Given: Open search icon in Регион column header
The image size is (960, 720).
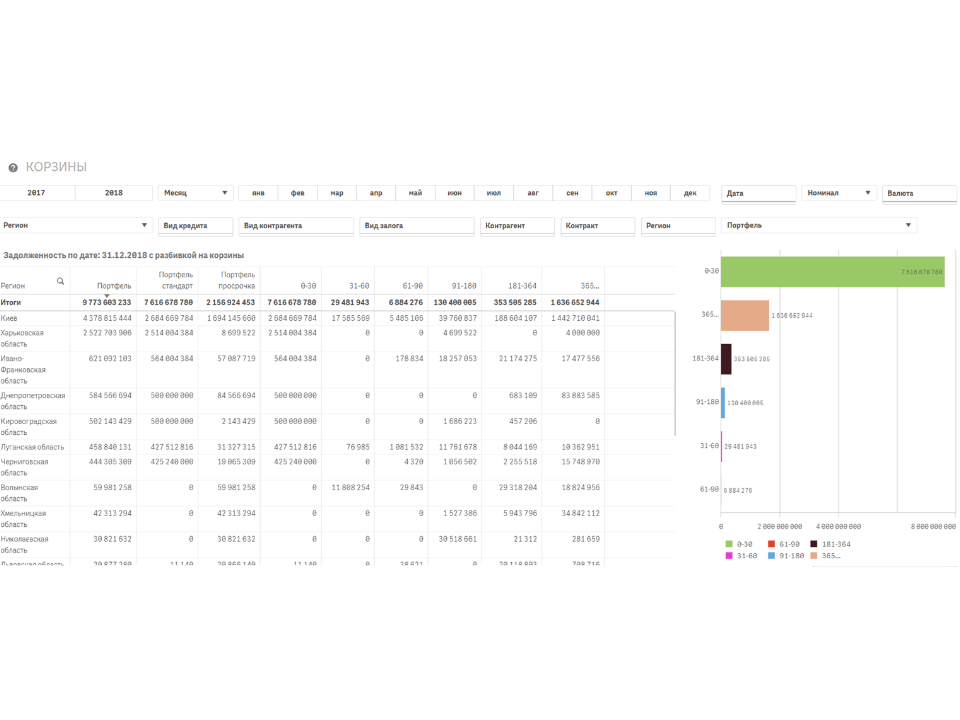Looking at the screenshot, I should coord(61,282).
